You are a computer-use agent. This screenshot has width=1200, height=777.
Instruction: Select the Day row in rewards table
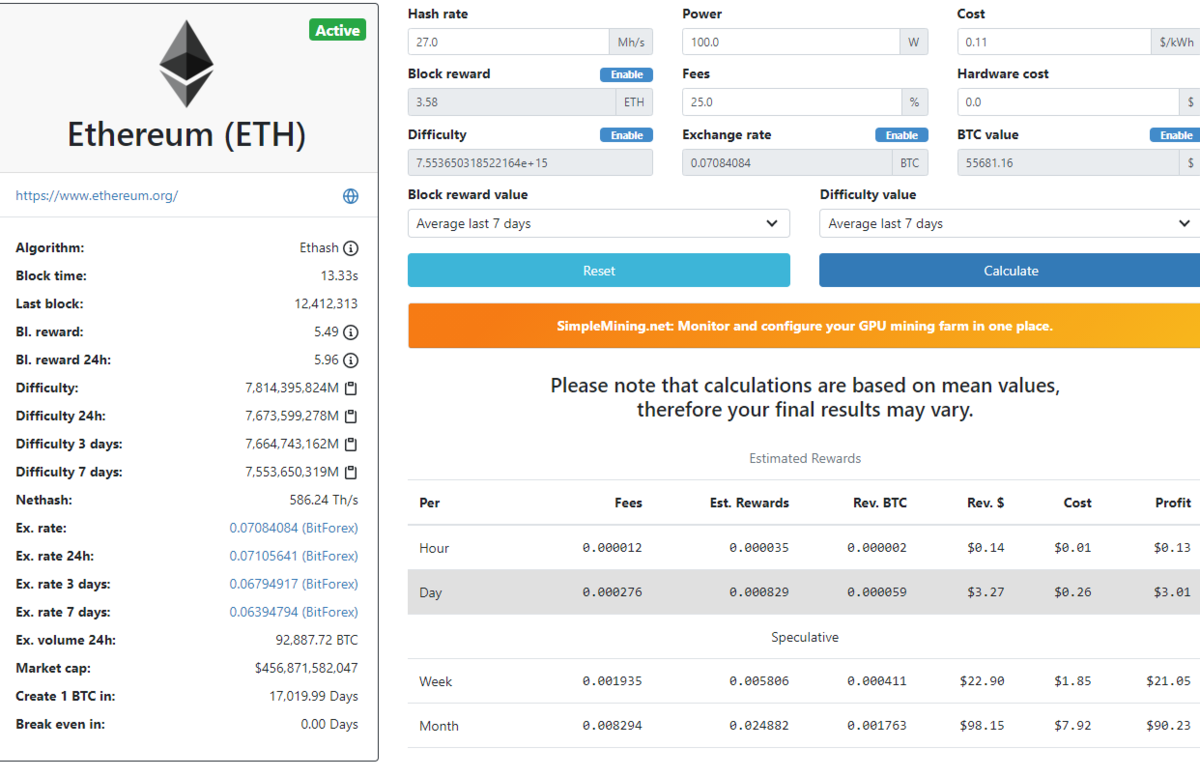coord(804,592)
